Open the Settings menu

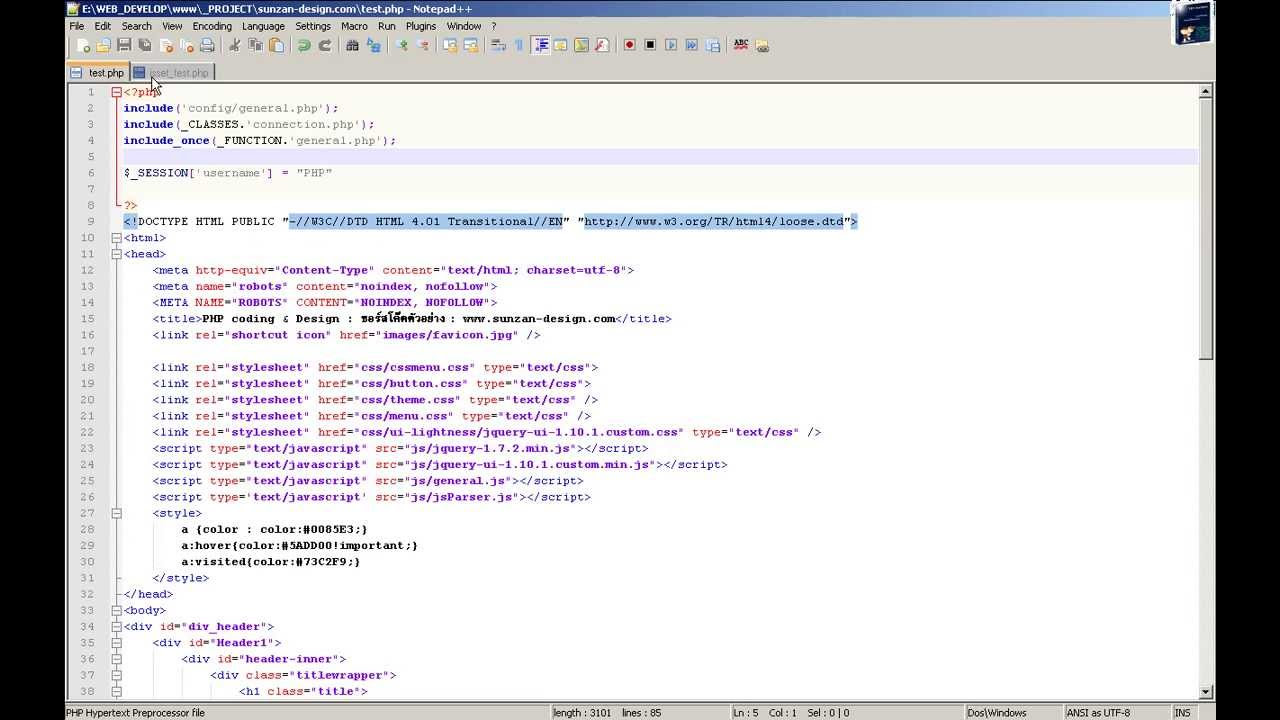click(313, 26)
